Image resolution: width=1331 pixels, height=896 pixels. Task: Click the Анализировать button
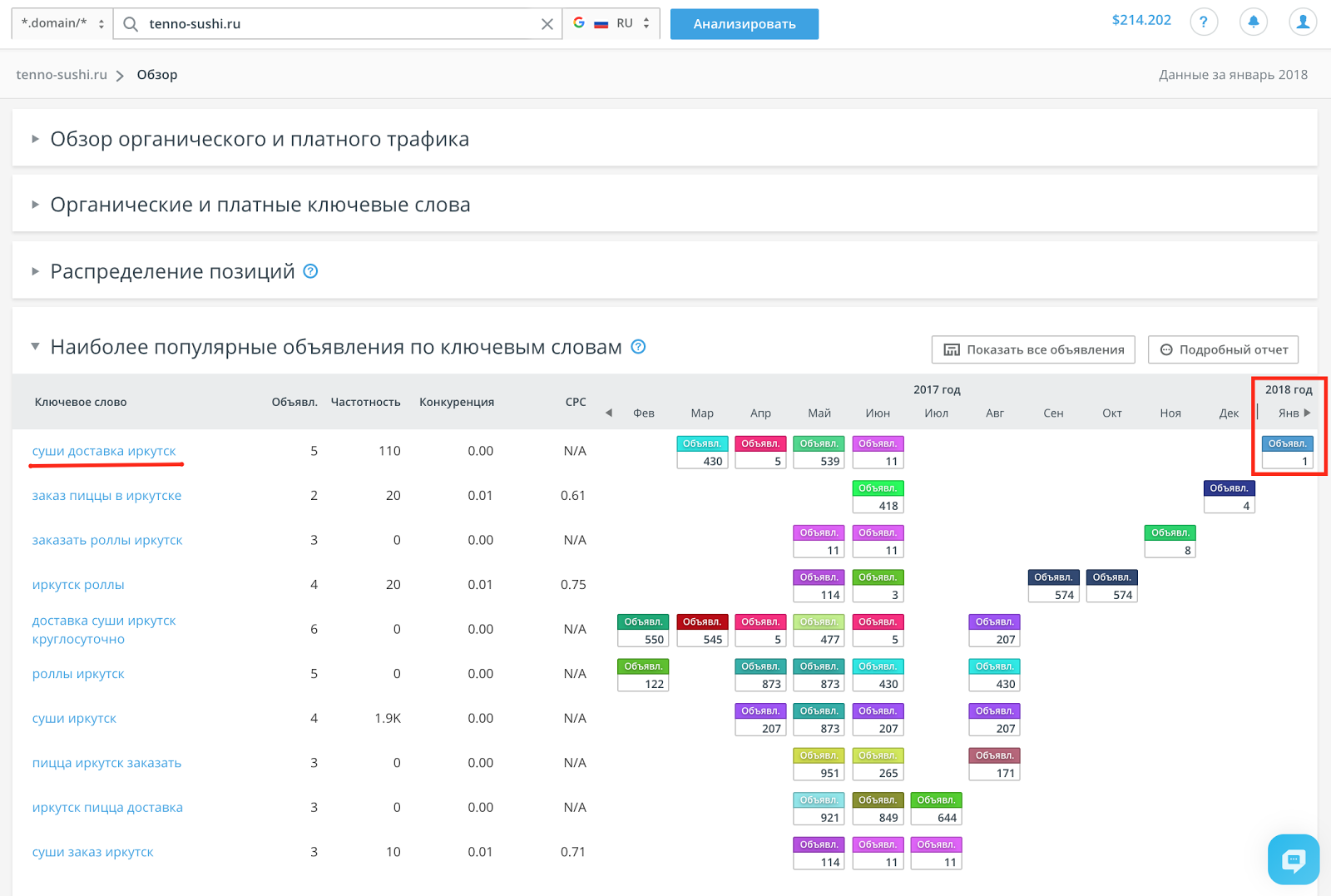745,24
